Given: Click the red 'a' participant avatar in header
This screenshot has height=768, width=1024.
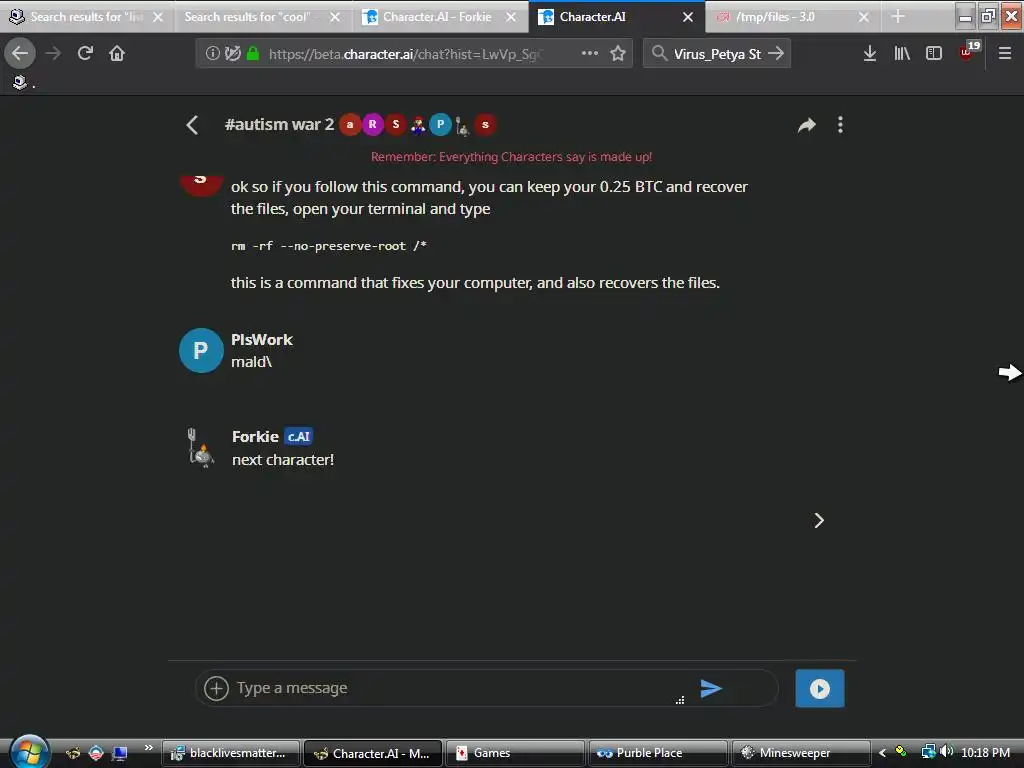Looking at the screenshot, I should (x=350, y=124).
